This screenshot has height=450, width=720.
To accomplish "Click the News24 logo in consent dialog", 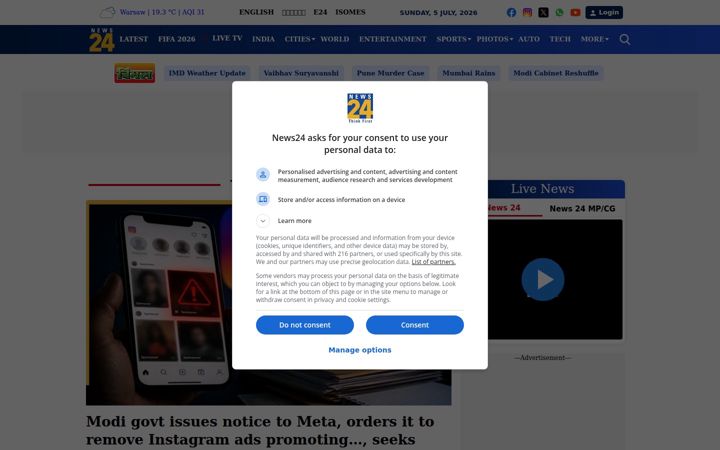I will pyautogui.click(x=360, y=108).
